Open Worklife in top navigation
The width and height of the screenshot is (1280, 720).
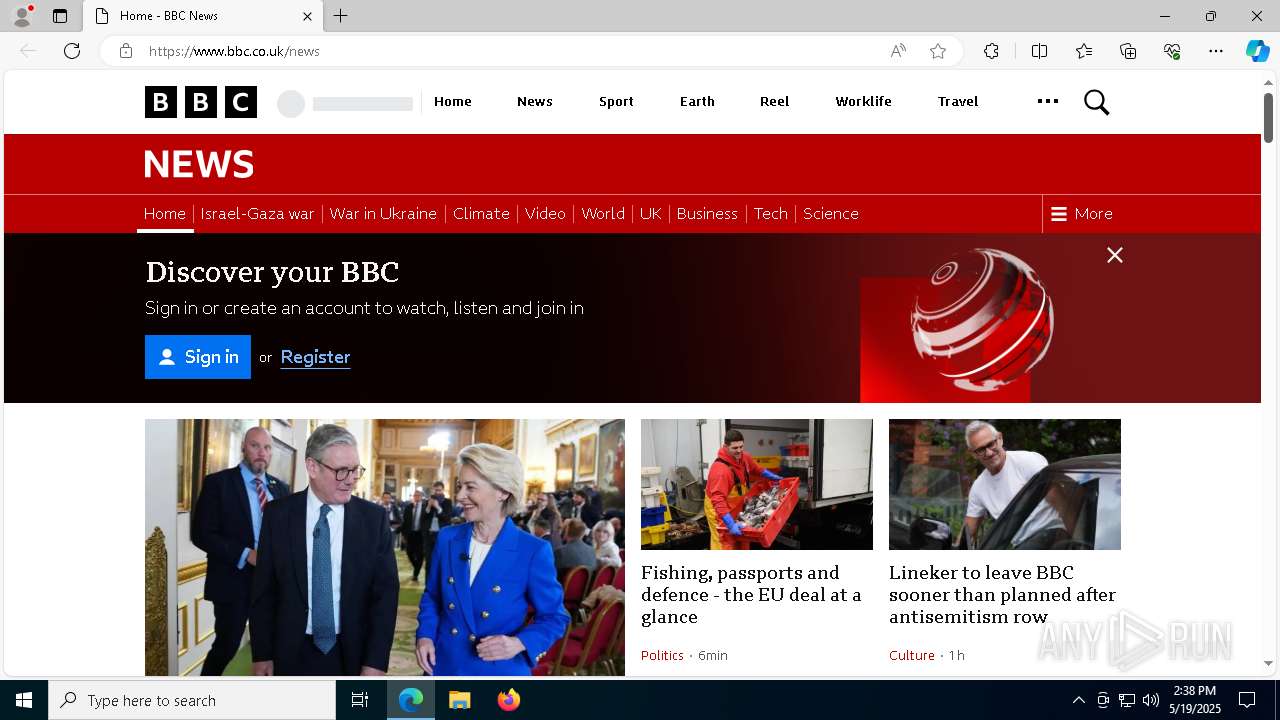(863, 101)
